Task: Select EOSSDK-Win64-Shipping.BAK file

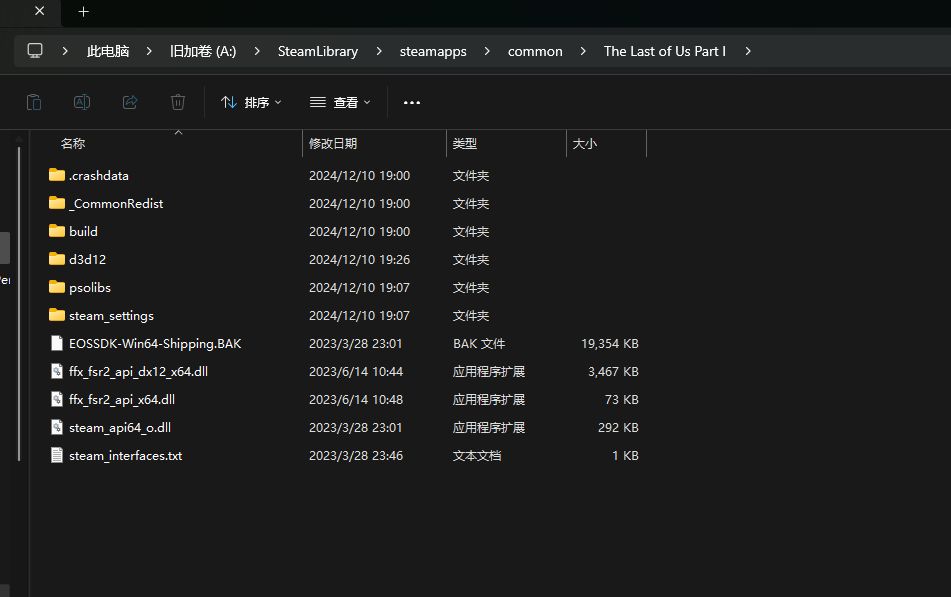Action: point(155,343)
